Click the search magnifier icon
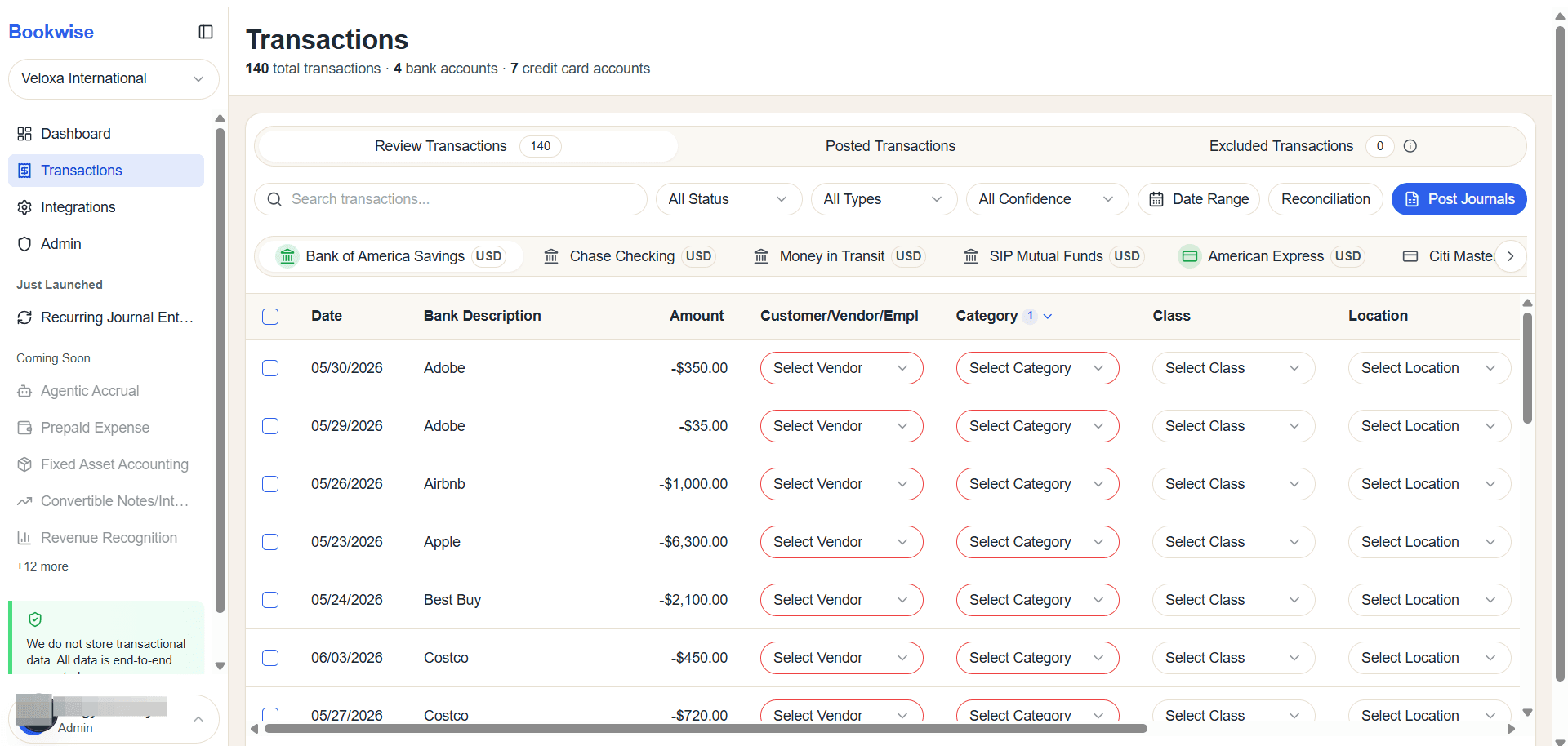Screen dimensions: 1568x746 274,199
